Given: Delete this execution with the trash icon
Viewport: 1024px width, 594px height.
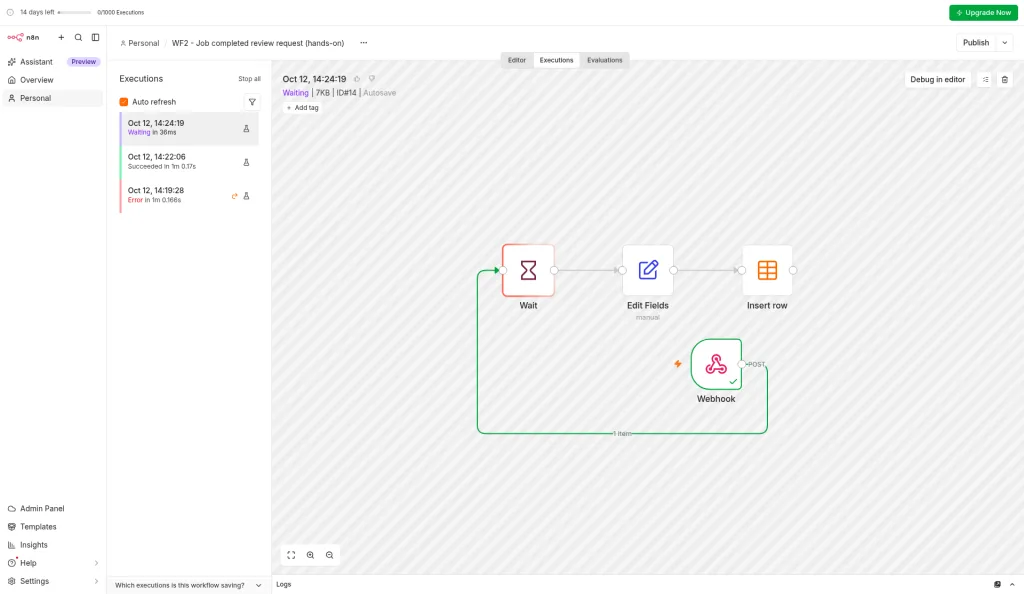Looking at the screenshot, I should (x=1004, y=80).
